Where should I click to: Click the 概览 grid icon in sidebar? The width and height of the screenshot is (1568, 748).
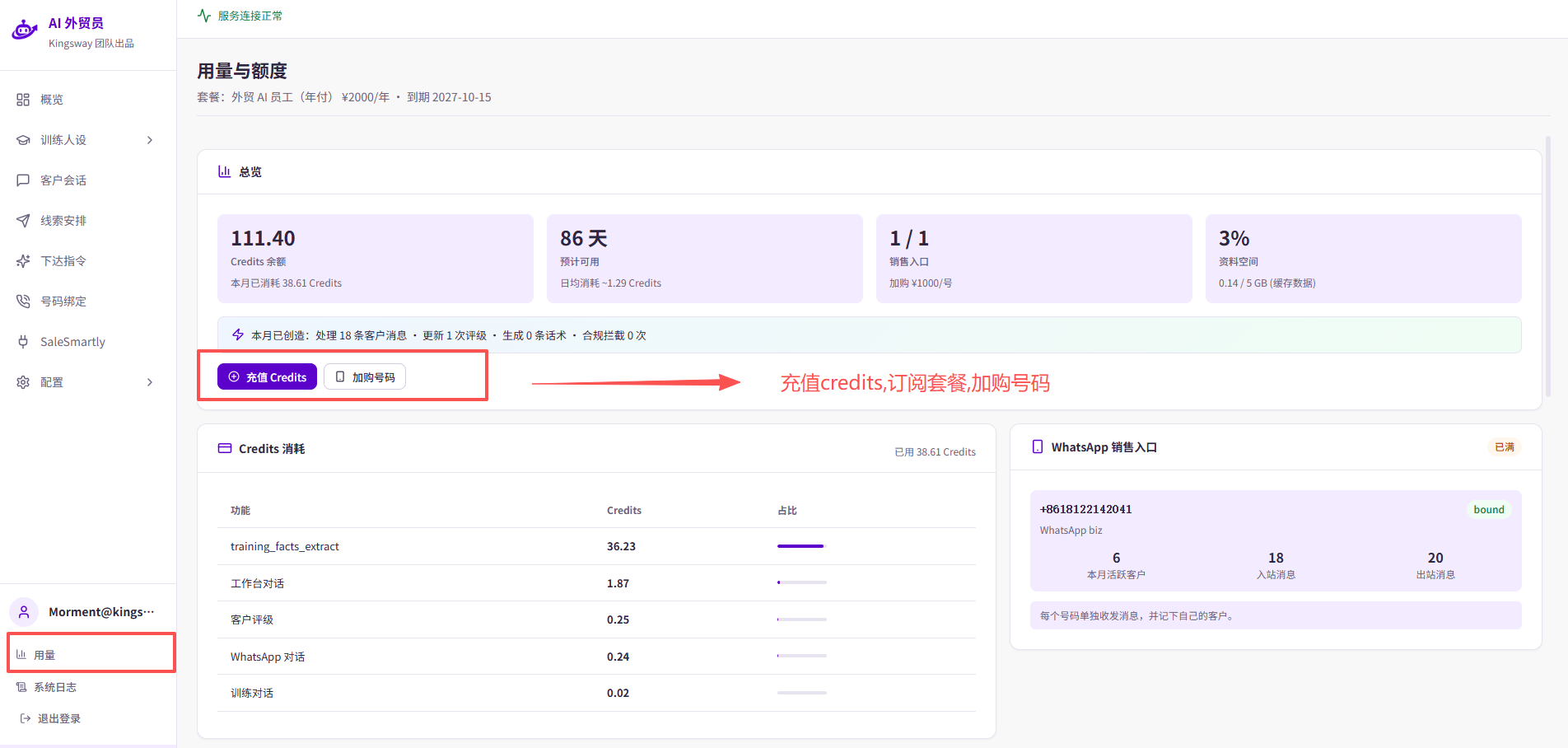[x=23, y=100]
